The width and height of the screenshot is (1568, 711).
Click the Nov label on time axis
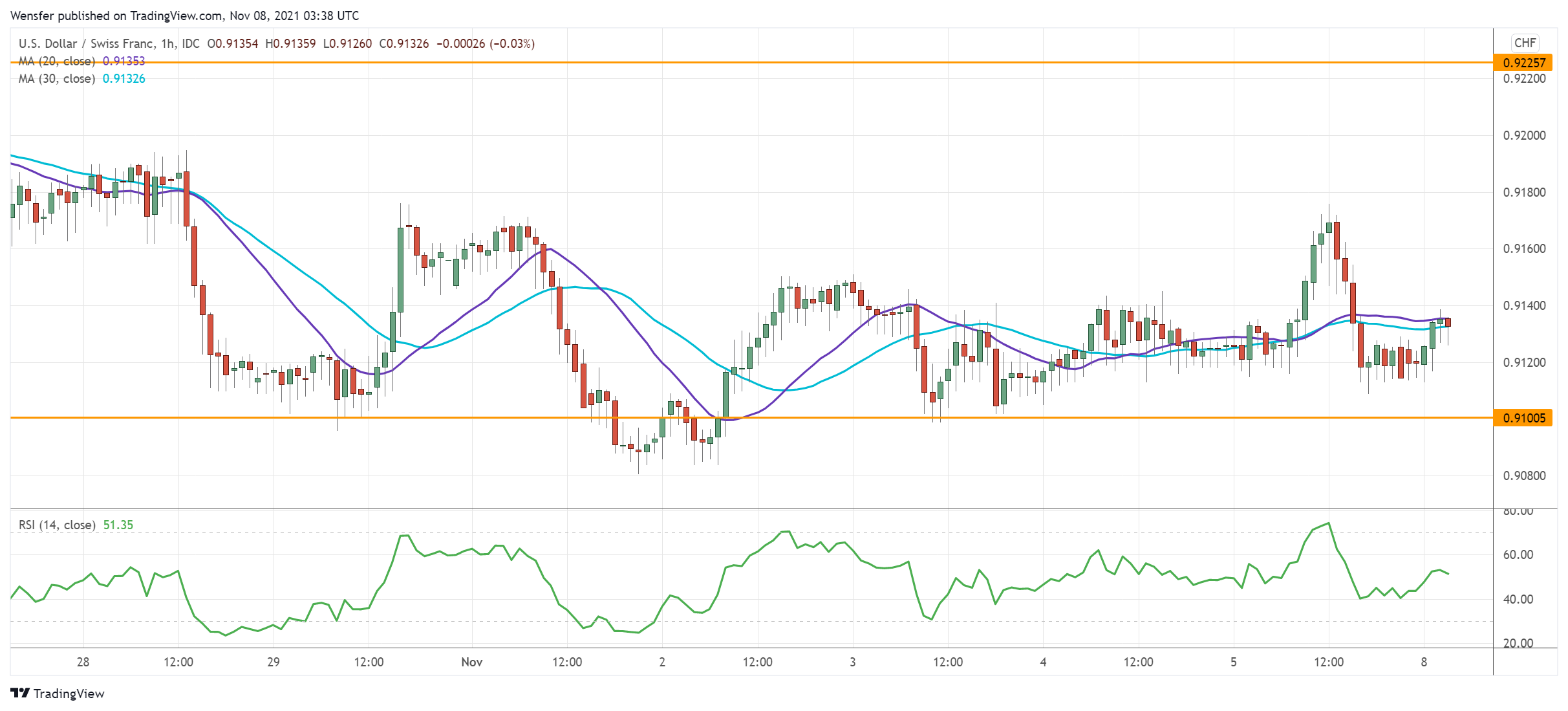471,662
